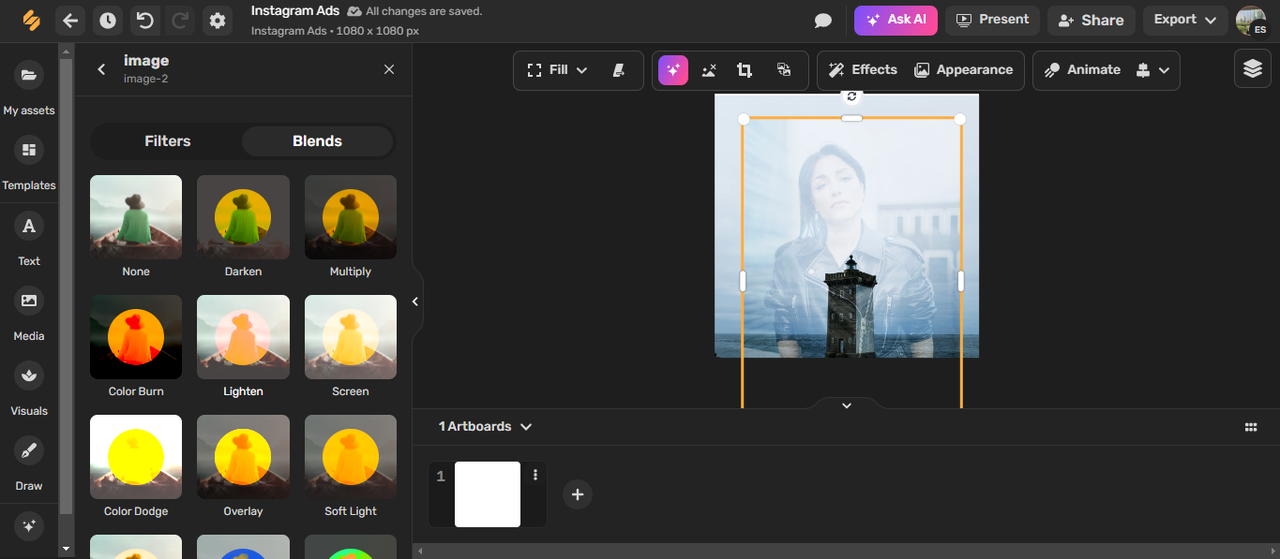The image size is (1280, 559).
Task: Apply the Overlay blend mode
Action: point(243,458)
